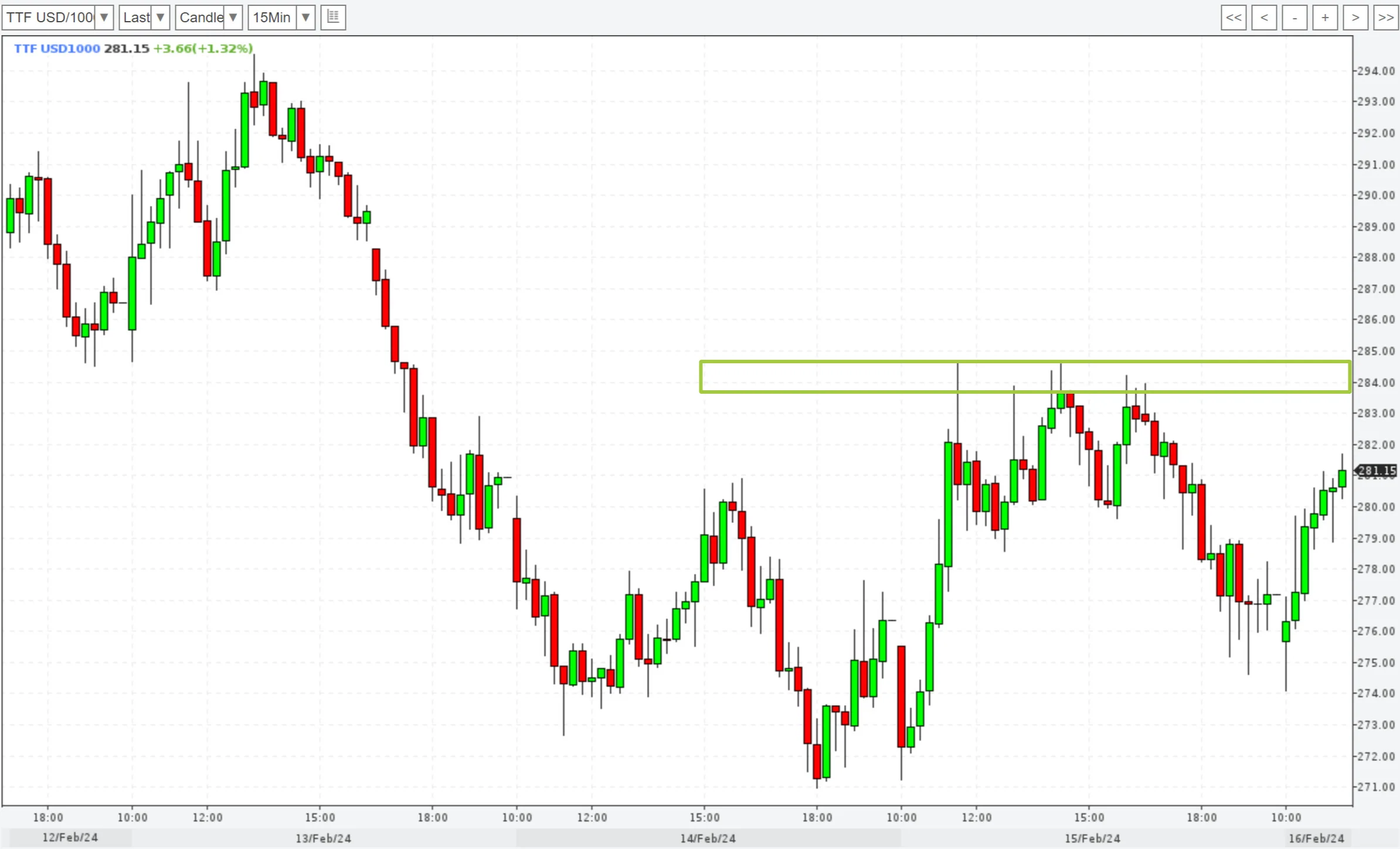Jump to chart start with << button
The image size is (1400, 849).
(1234, 17)
